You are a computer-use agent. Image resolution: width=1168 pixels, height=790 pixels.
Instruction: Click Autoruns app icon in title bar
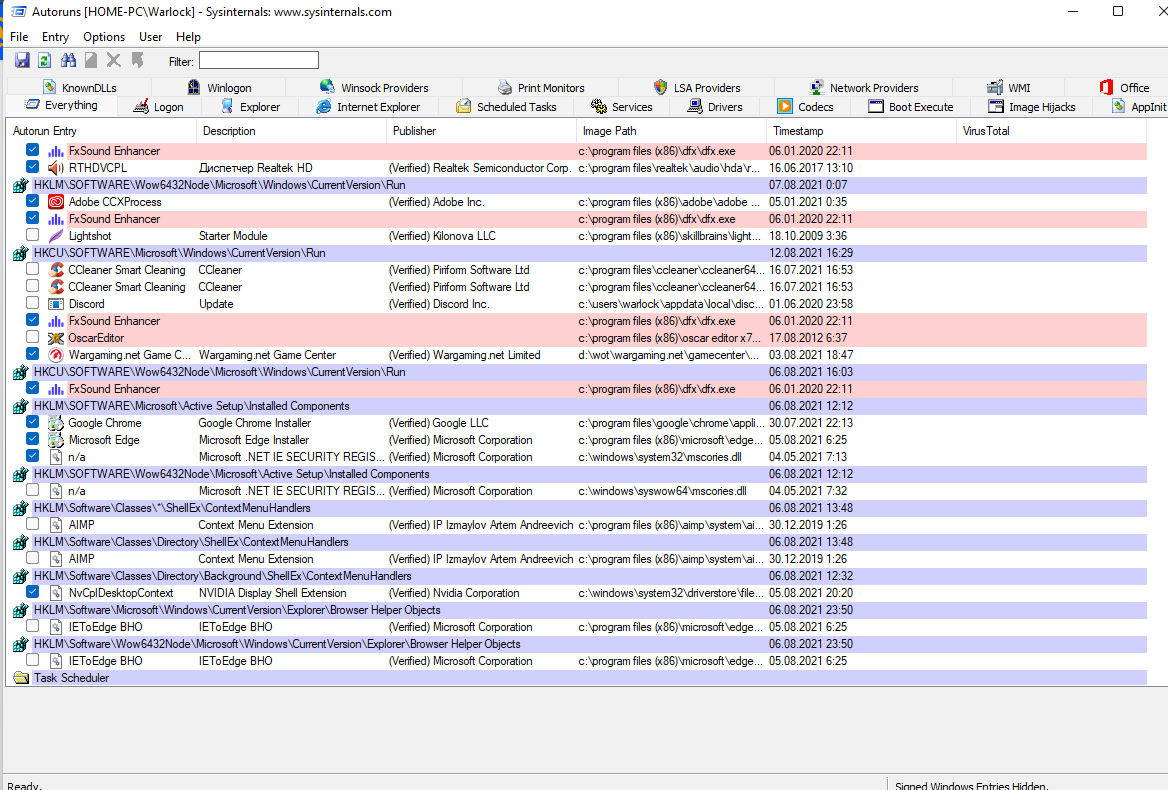19,12
